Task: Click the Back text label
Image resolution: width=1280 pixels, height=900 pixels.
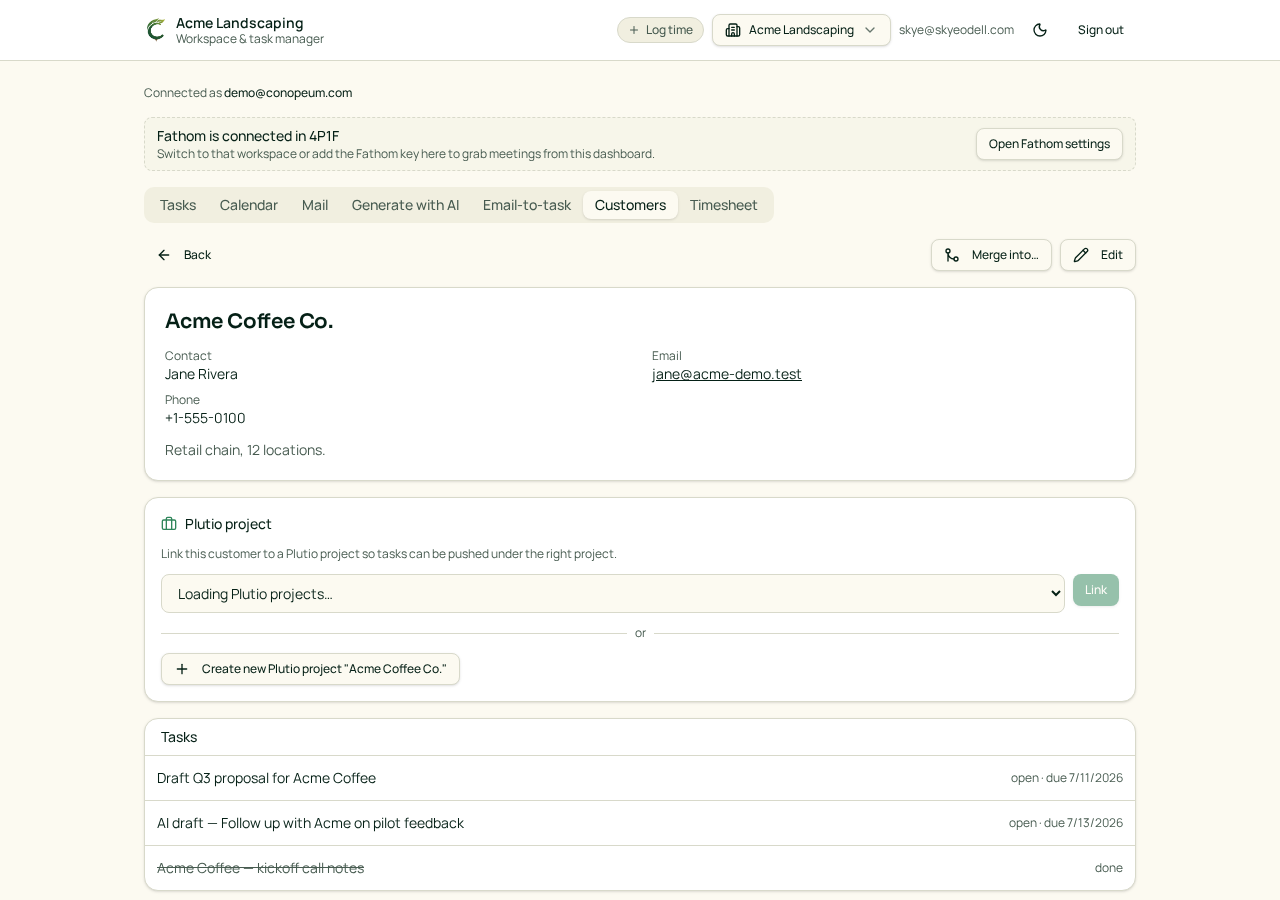Action: pyautogui.click(x=197, y=255)
